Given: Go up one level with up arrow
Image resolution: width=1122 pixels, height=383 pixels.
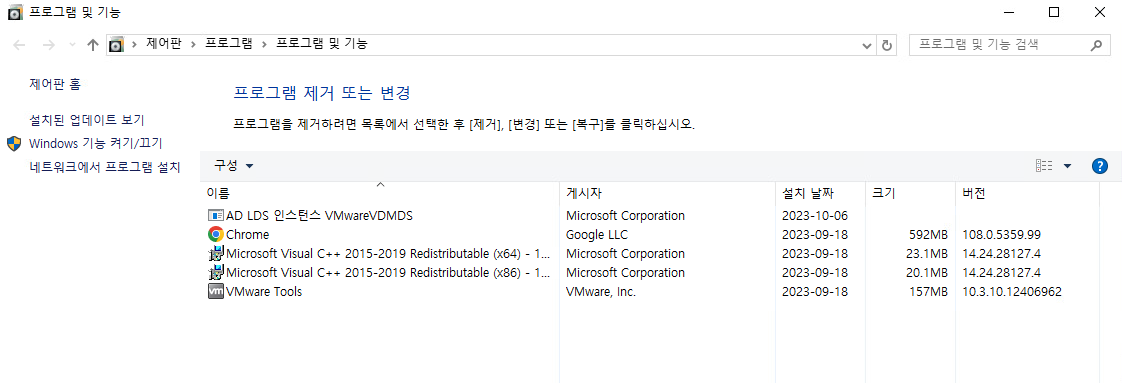Looking at the screenshot, I should pos(92,44).
